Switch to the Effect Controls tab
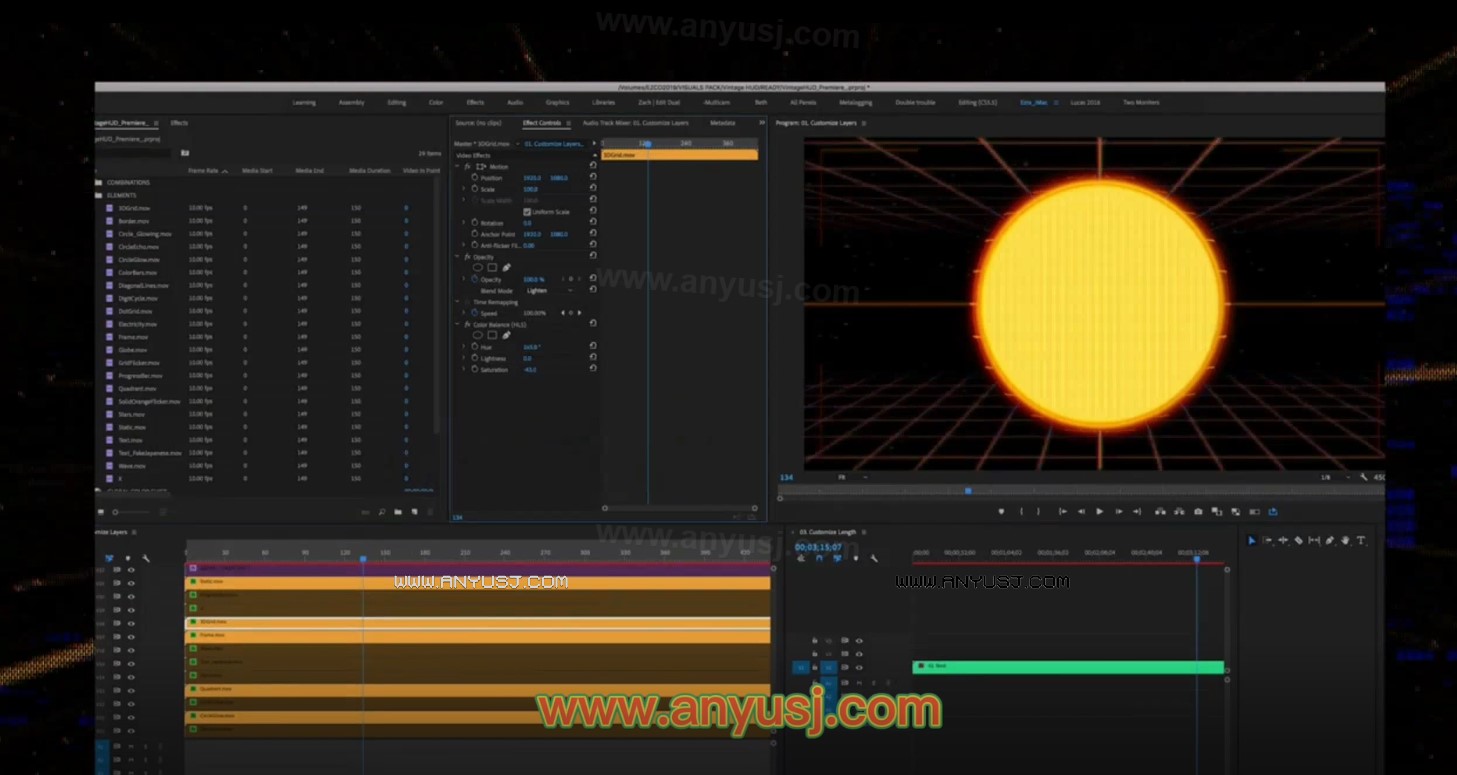This screenshot has height=775, width=1457. (x=542, y=123)
